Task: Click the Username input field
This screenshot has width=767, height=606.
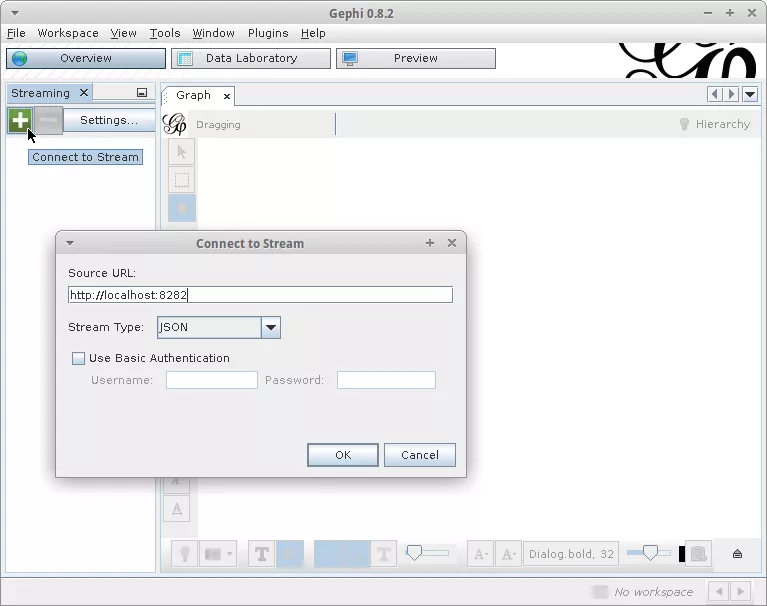Action: [x=212, y=380]
